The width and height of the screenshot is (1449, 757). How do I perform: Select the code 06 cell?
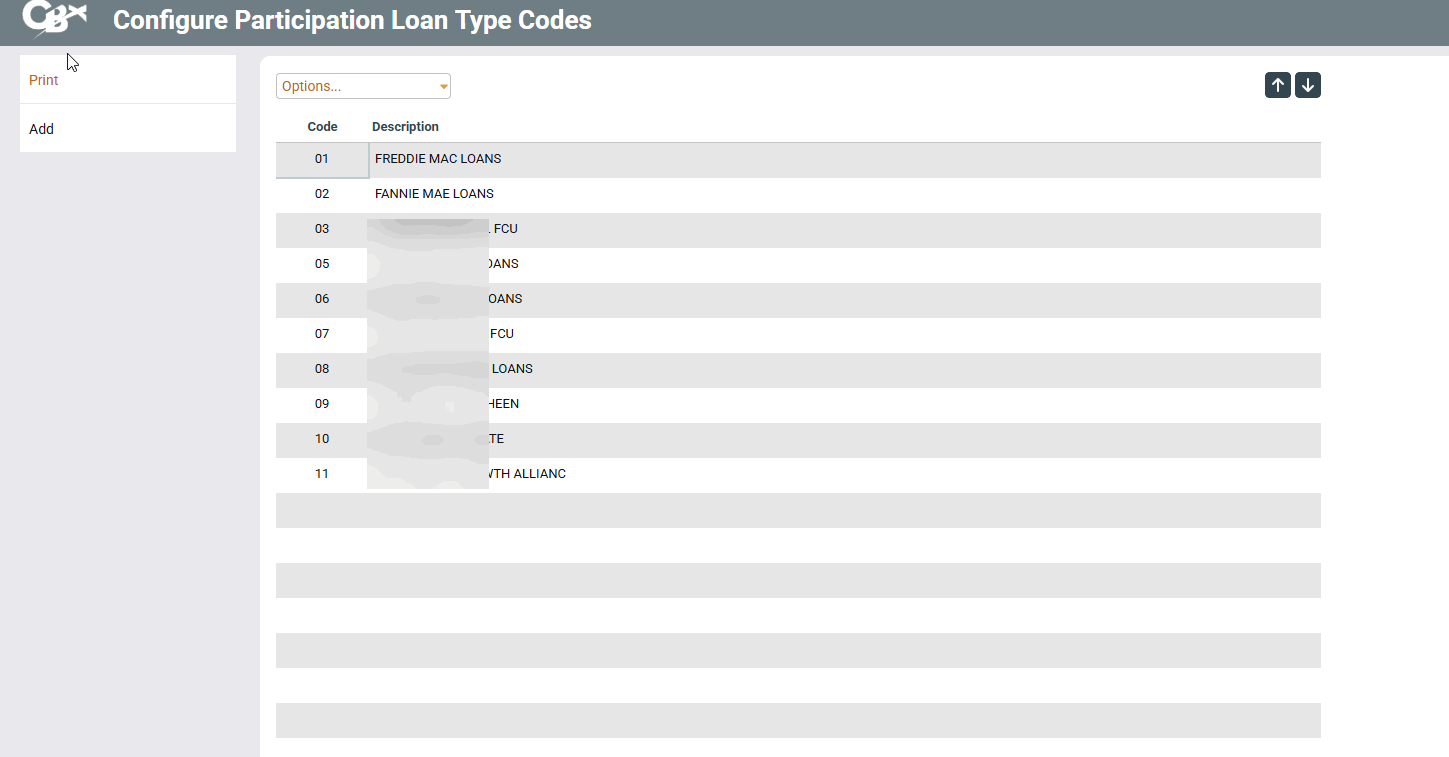322,299
